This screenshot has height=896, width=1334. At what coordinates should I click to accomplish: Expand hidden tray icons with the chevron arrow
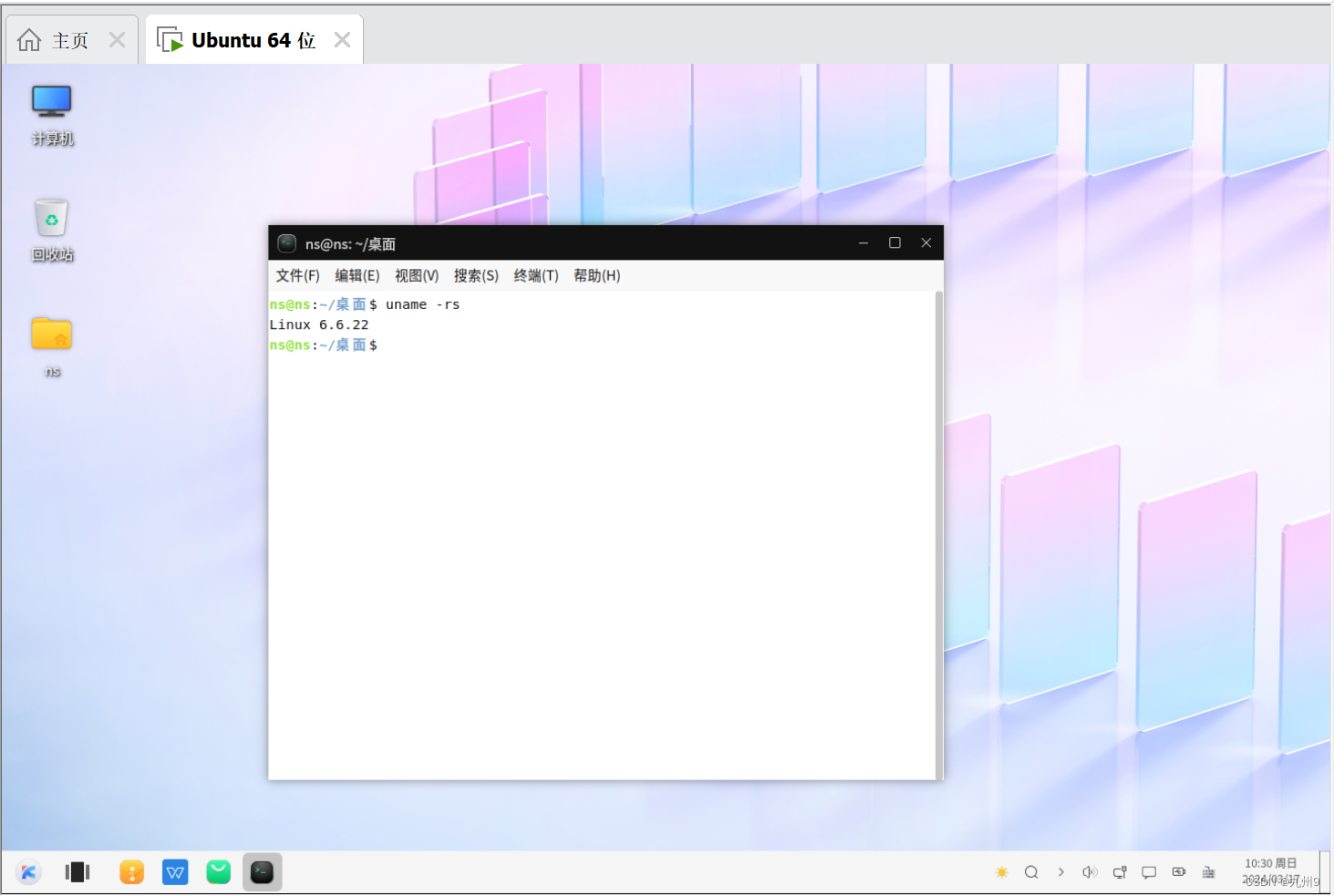1061,872
